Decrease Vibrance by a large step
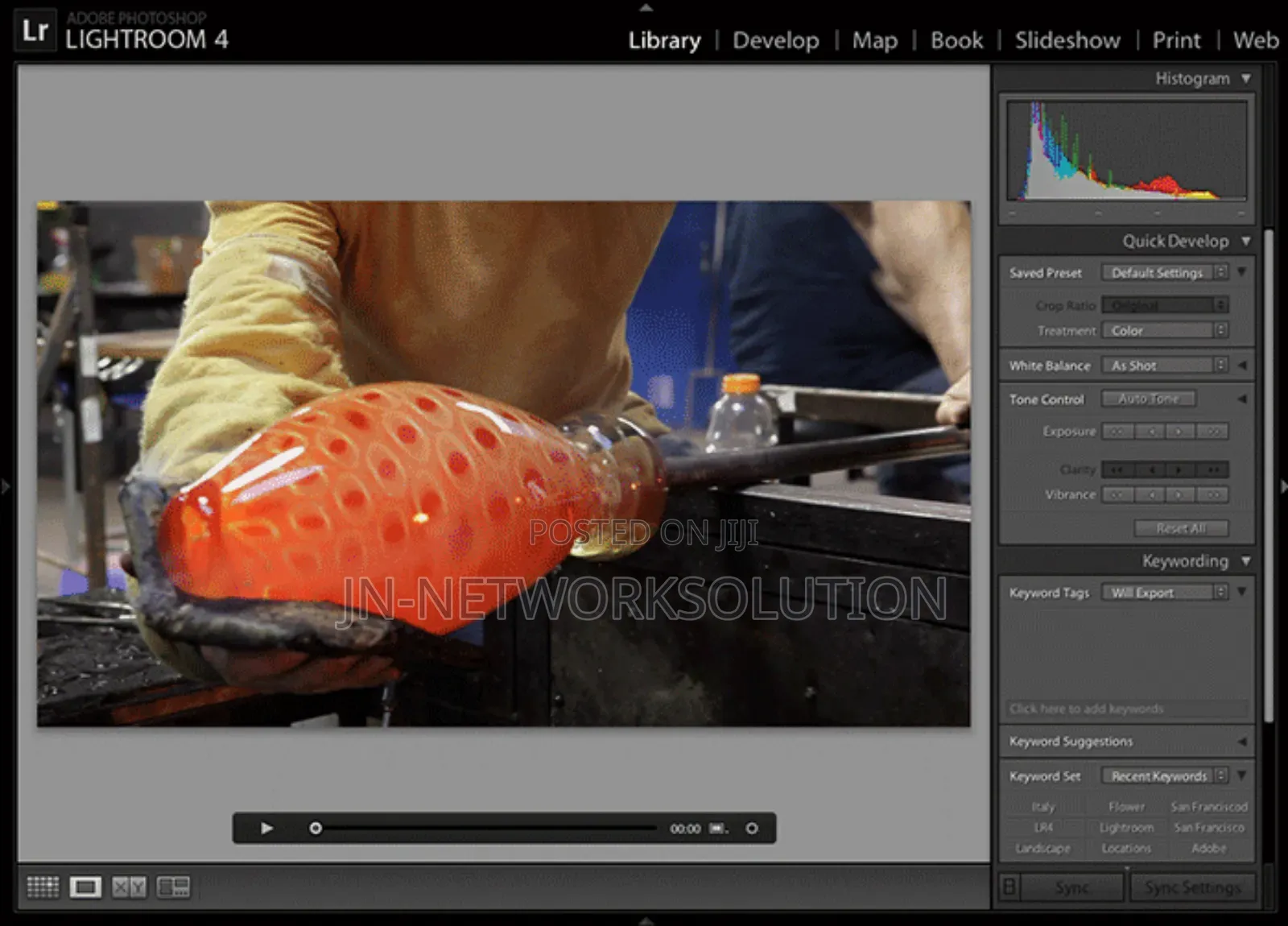 point(1117,494)
